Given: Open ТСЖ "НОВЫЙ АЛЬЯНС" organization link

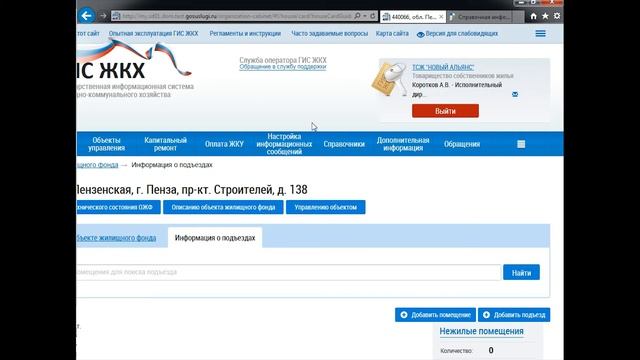Looking at the screenshot, I should coord(443,67).
